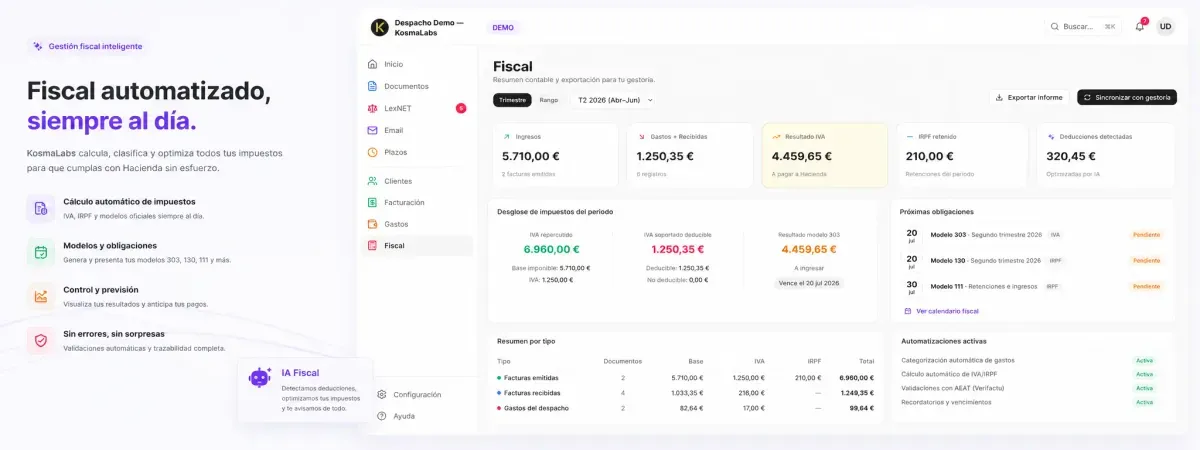Click the 5.710,00 € Ingresos amount
The image size is (1200, 450).
(531, 156)
